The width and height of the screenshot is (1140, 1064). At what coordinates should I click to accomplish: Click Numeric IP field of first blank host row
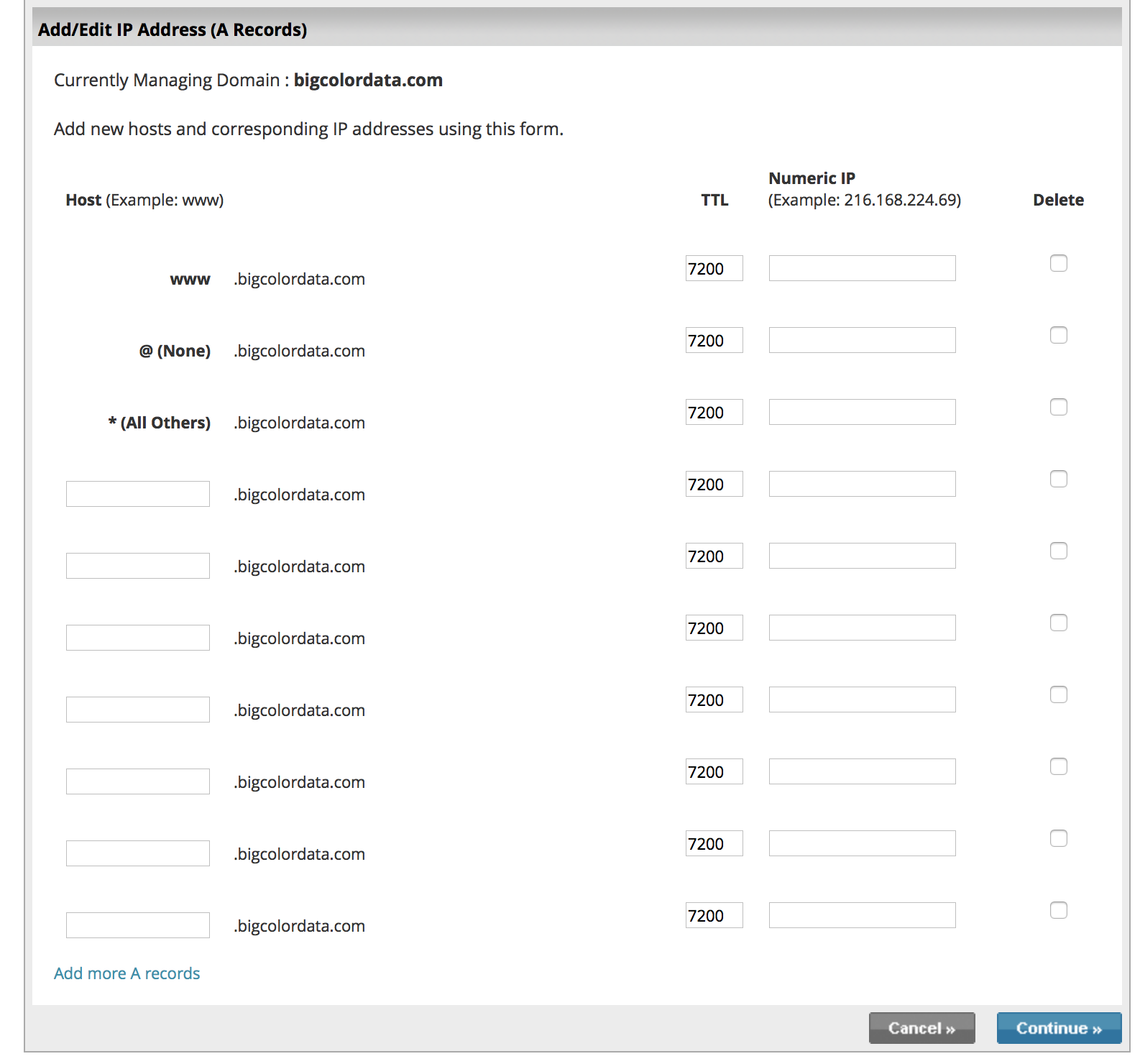point(862,484)
